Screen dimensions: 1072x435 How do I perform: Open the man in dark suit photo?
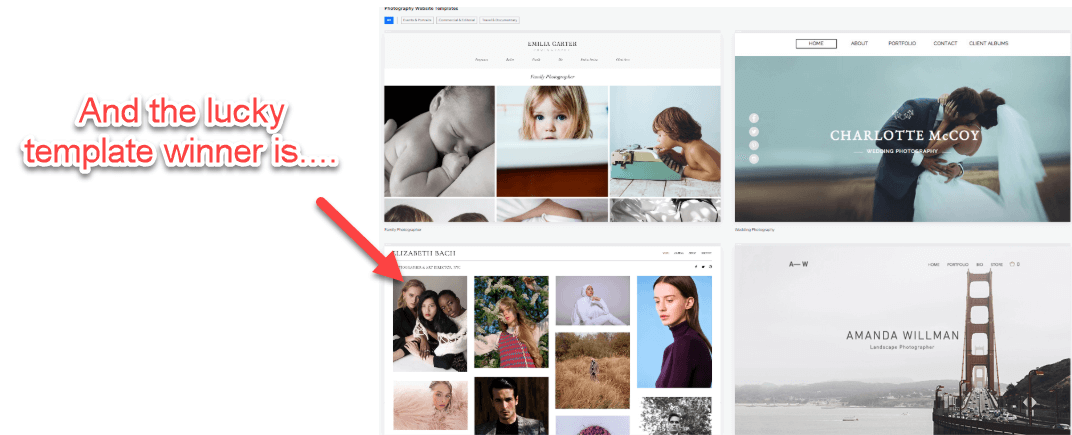(511, 406)
